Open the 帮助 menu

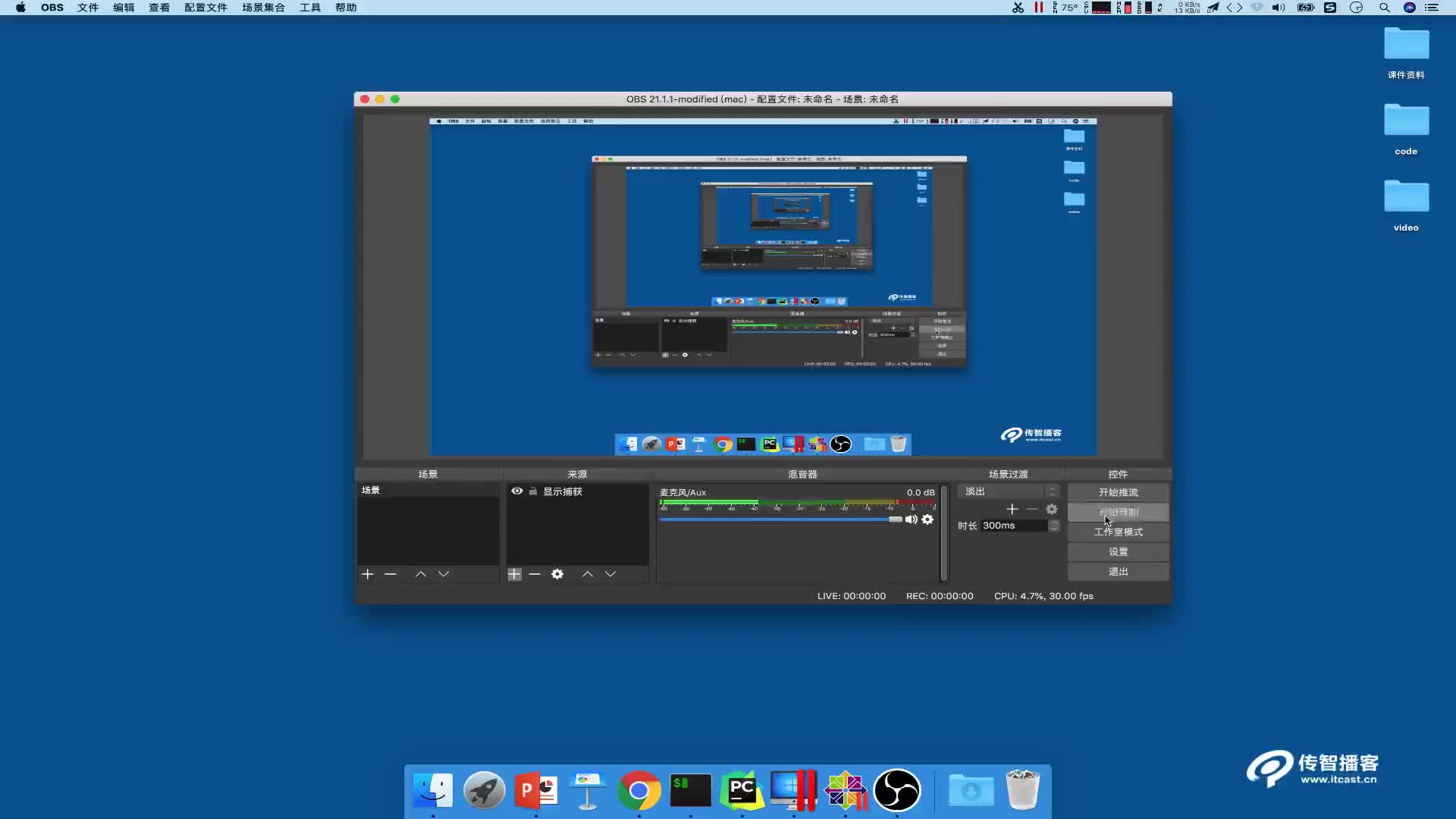tap(346, 8)
